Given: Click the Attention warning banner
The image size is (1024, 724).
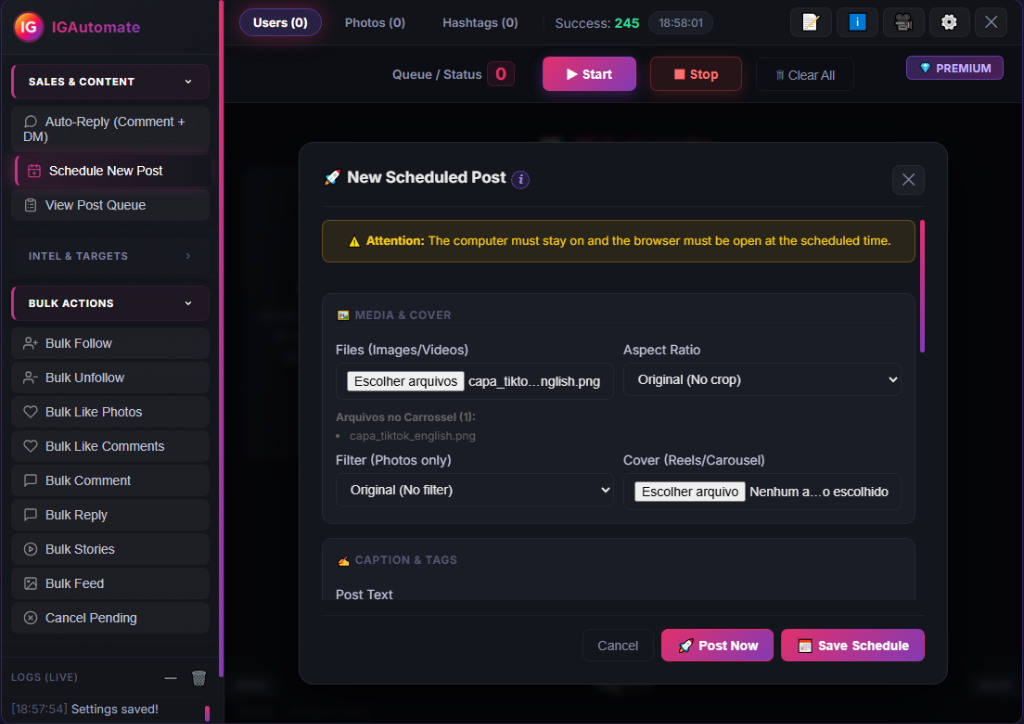Looking at the screenshot, I should tap(618, 241).
